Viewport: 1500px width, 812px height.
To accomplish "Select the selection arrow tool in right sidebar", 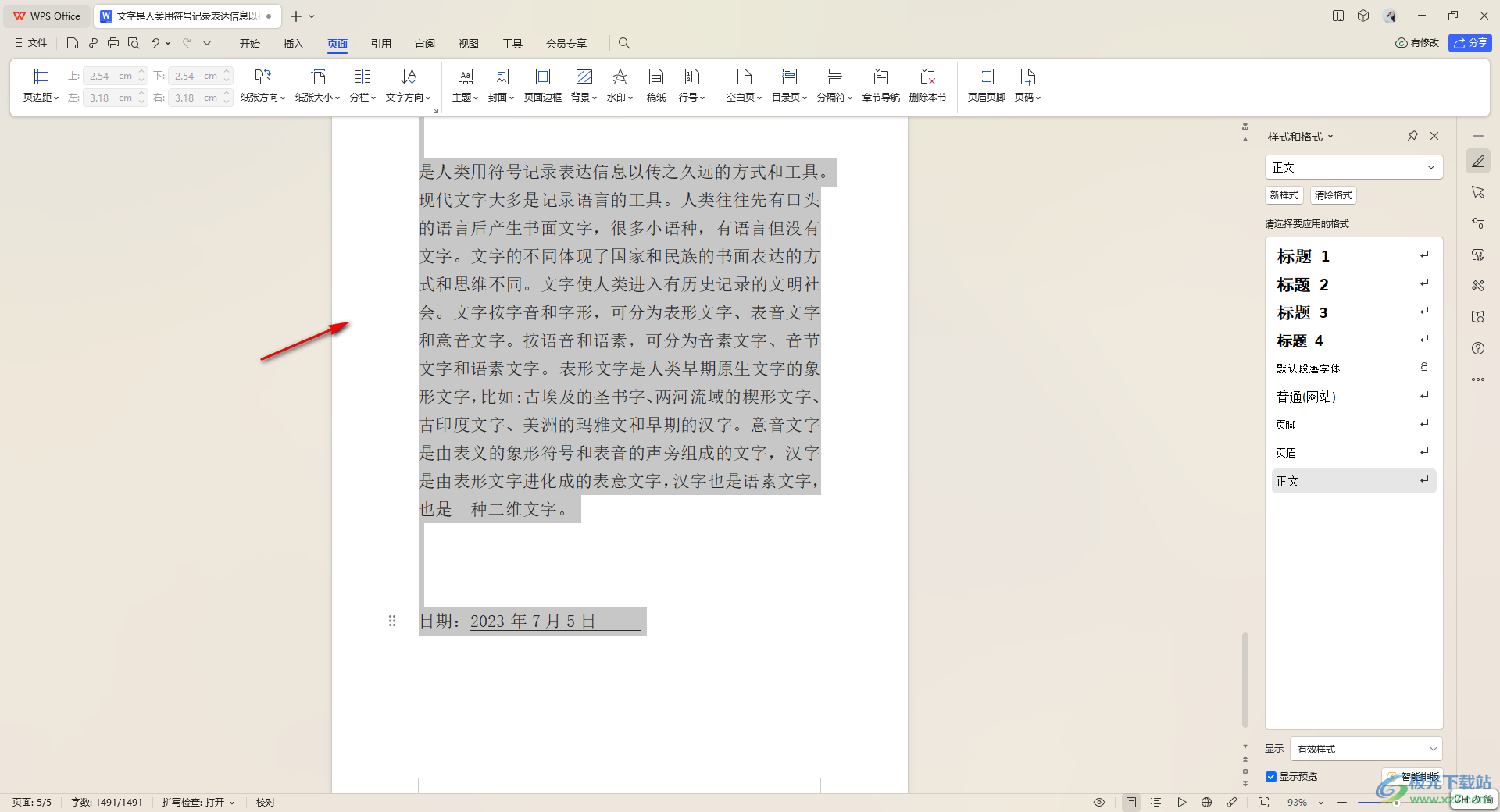I will click(1477, 192).
